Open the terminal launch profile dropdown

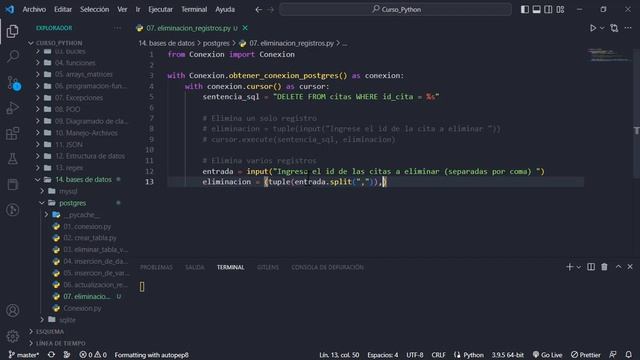[x=578, y=267]
